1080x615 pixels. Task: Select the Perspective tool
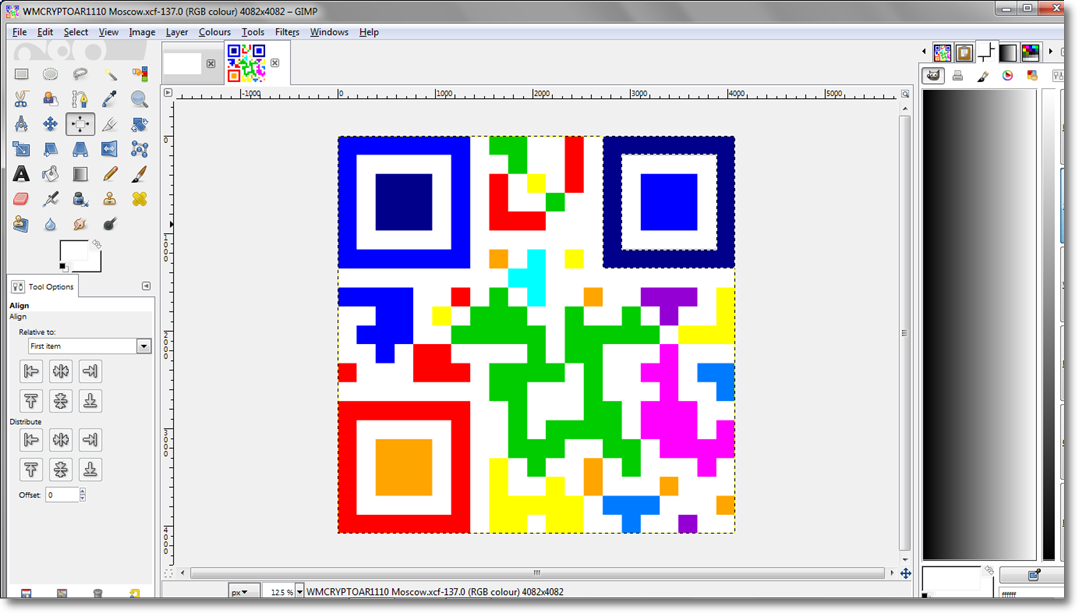tap(80, 149)
